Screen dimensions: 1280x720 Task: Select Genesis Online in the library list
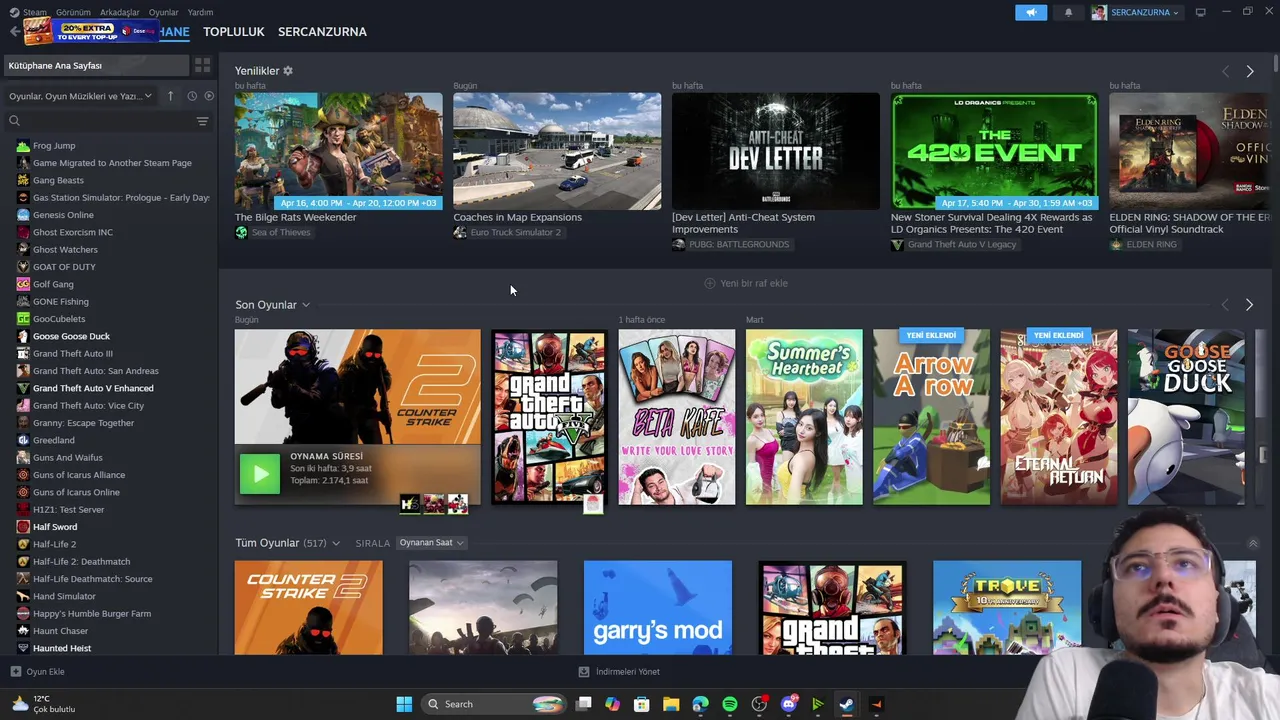coord(63,215)
